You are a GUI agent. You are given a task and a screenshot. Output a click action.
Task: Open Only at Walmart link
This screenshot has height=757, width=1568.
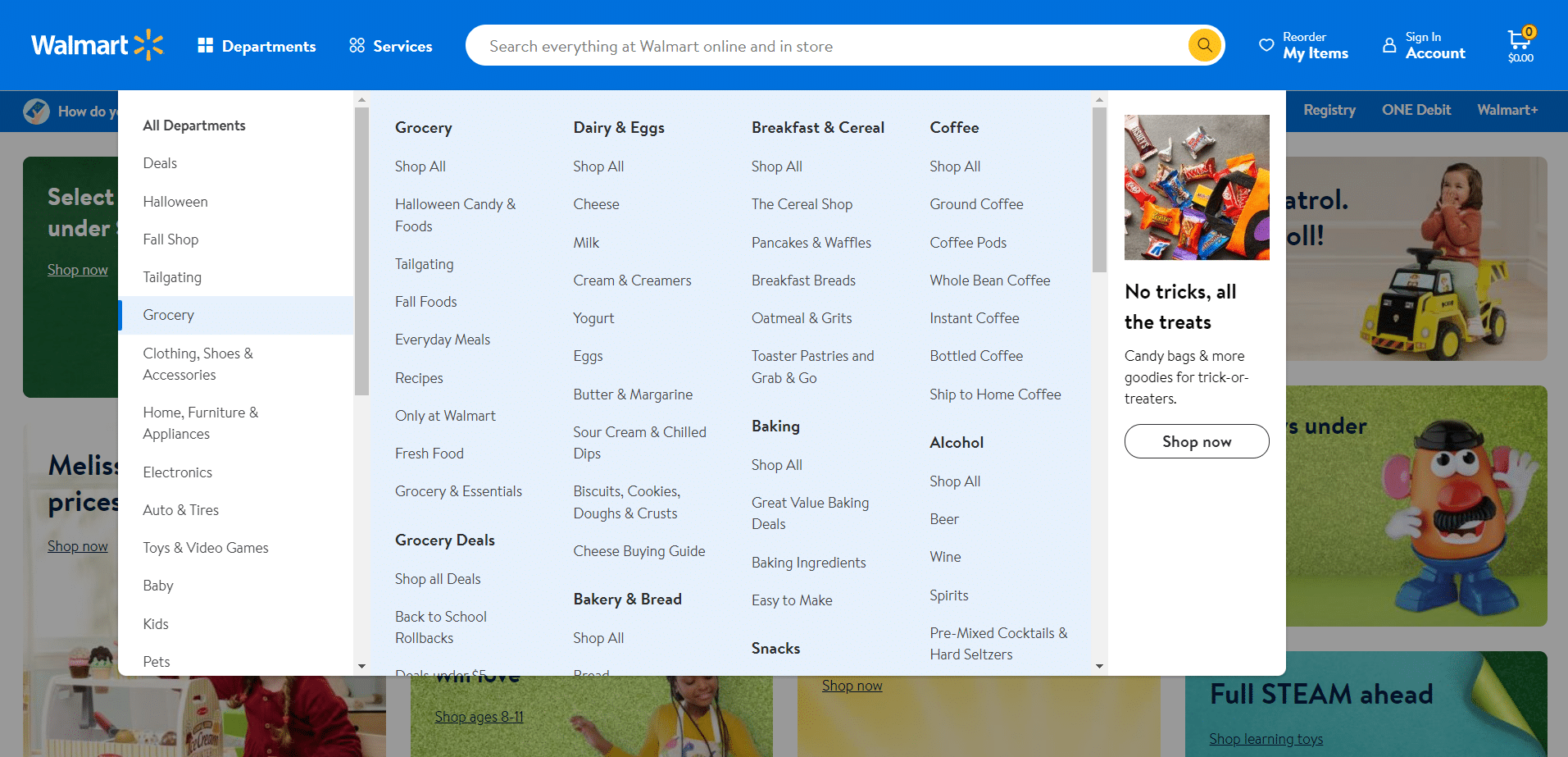(445, 416)
